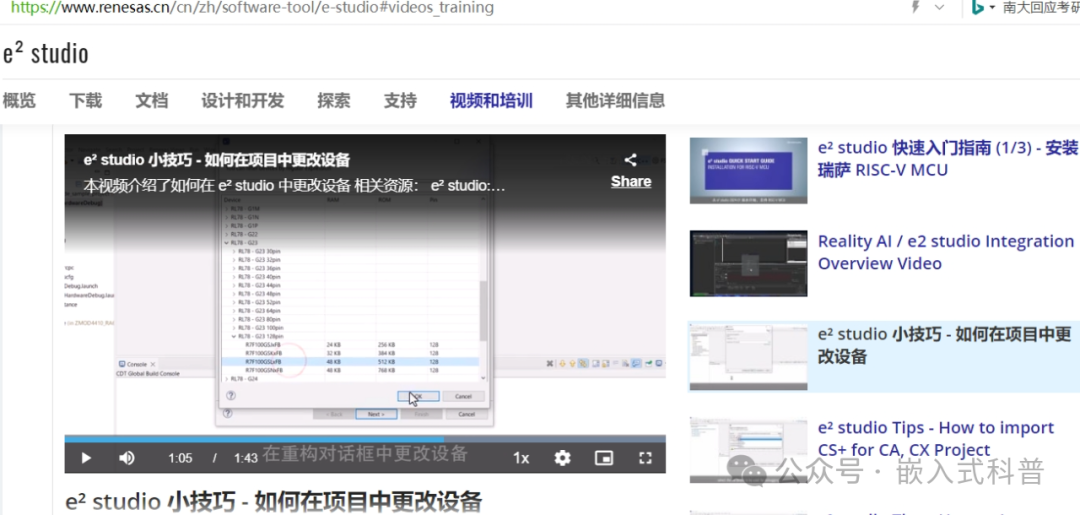Collapse the RL78 - G23 tree node
Screen dimensions: 1080x515
coord(227,242)
